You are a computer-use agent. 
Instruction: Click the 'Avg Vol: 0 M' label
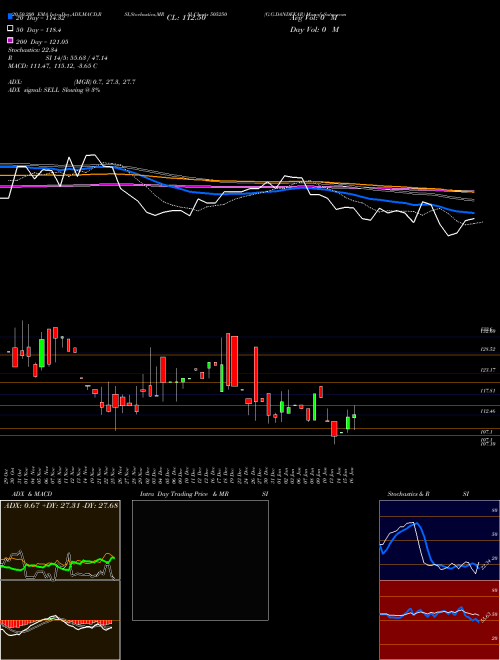(314, 19)
